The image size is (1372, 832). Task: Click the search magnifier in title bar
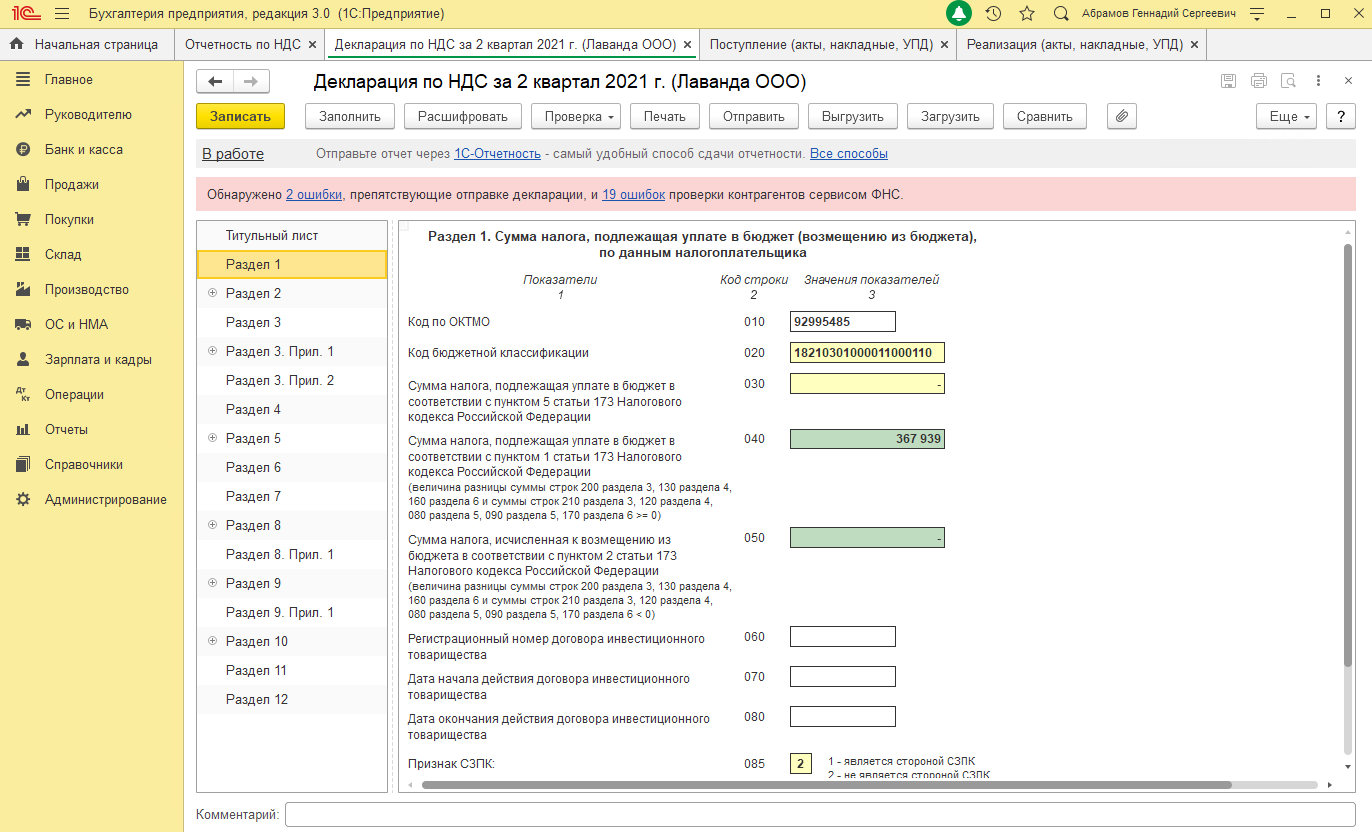[1061, 14]
